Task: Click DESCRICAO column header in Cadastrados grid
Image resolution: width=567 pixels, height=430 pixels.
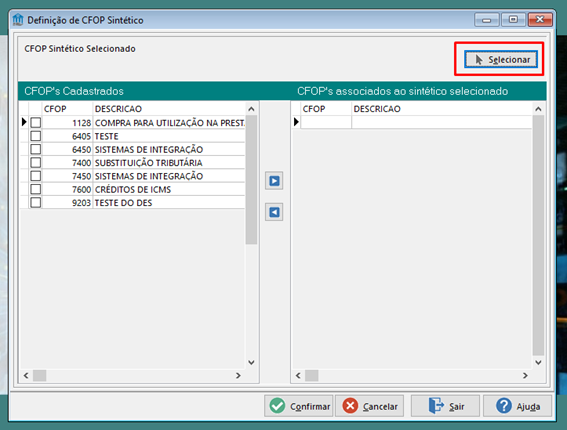Action: [x=169, y=109]
